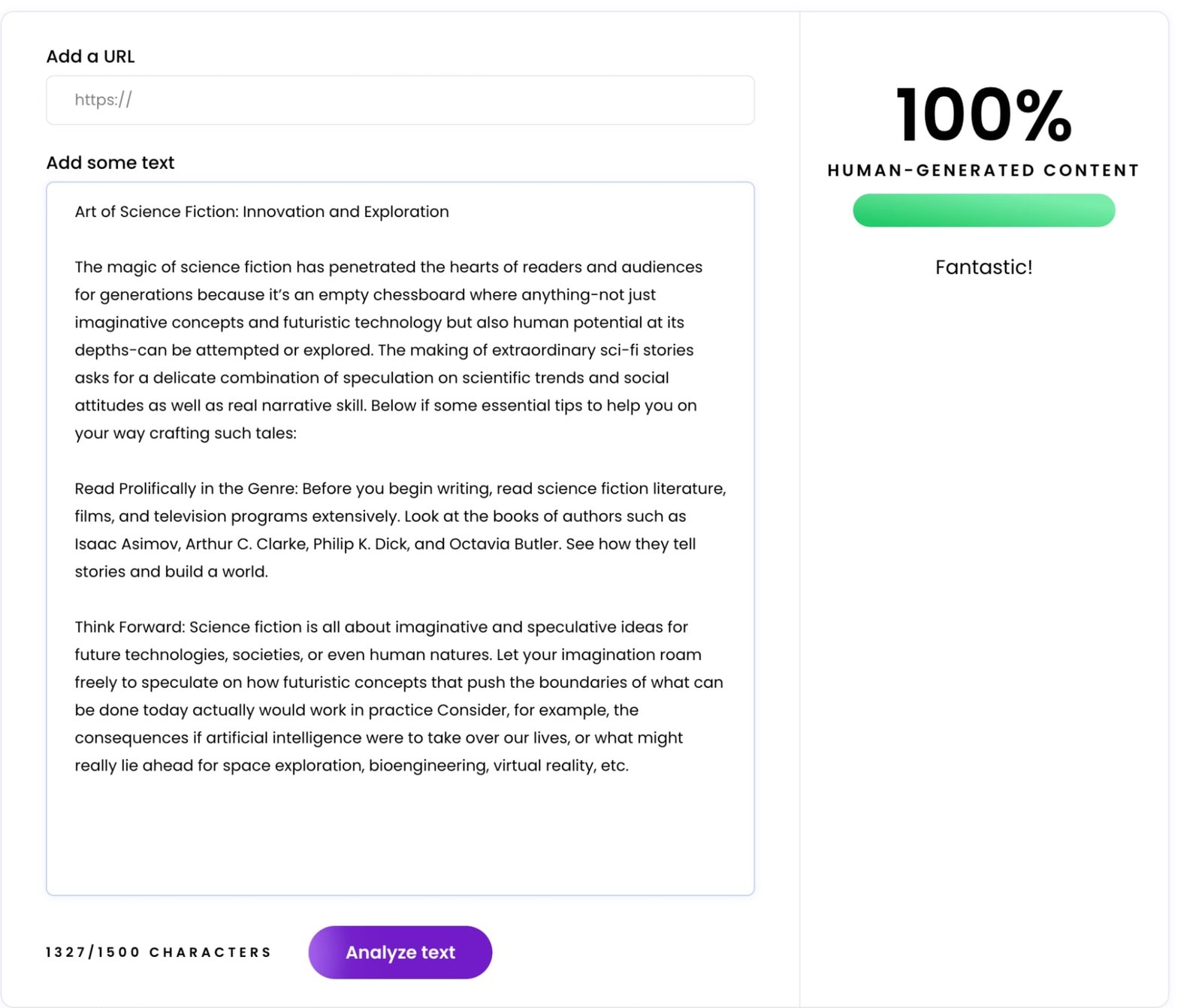Click inside the empty area of the text box
The width and height of the screenshot is (1202, 1008).
click(x=400, y=834)
